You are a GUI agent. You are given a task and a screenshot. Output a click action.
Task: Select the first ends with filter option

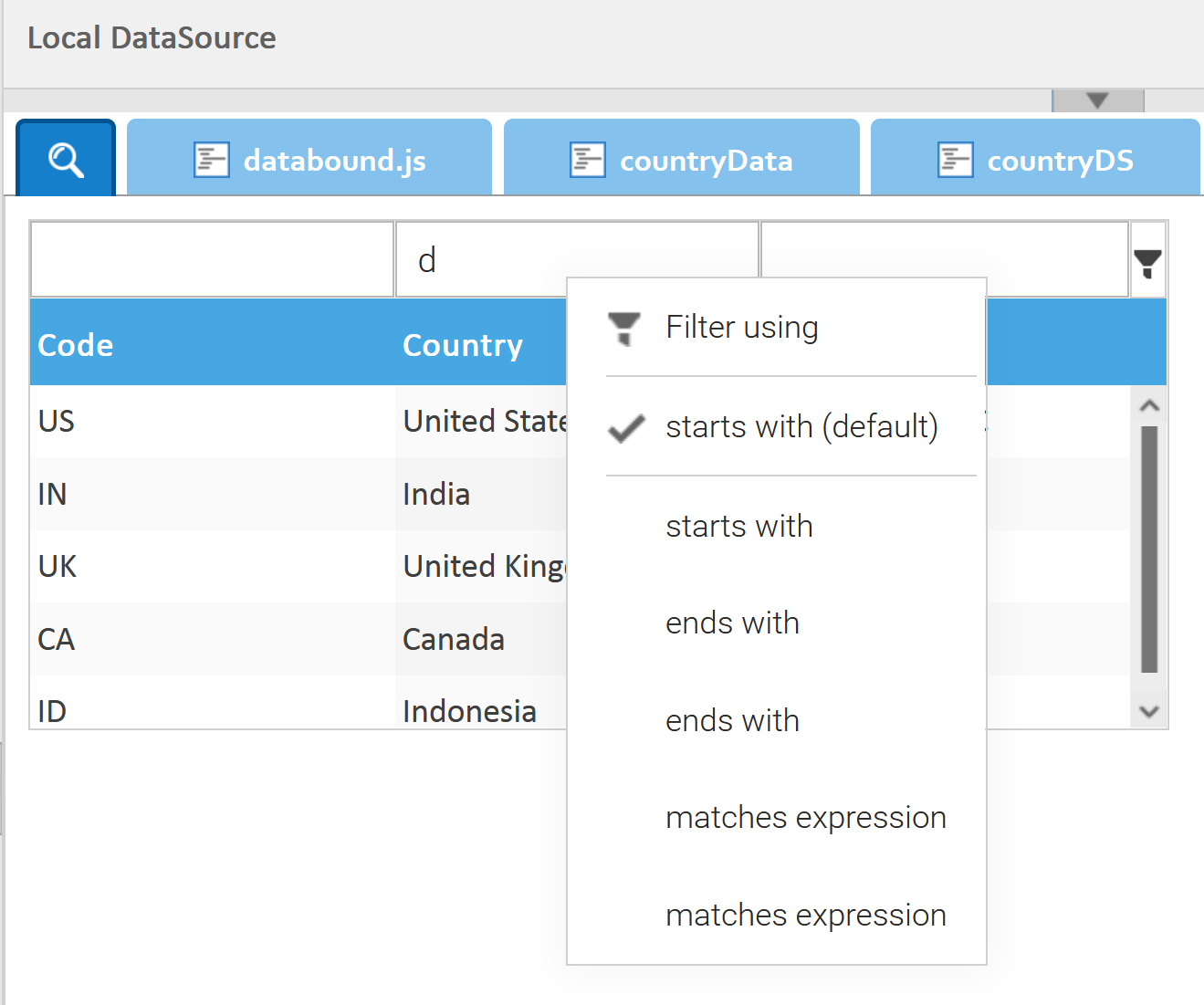click(x=732, y=623)
